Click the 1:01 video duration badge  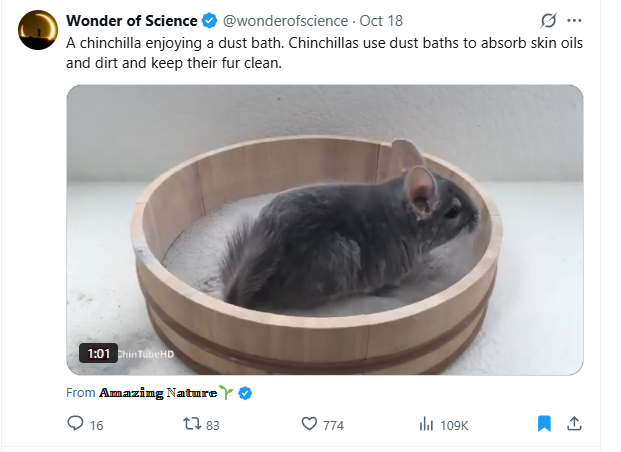pyautogui.click(x=99, y=353)
